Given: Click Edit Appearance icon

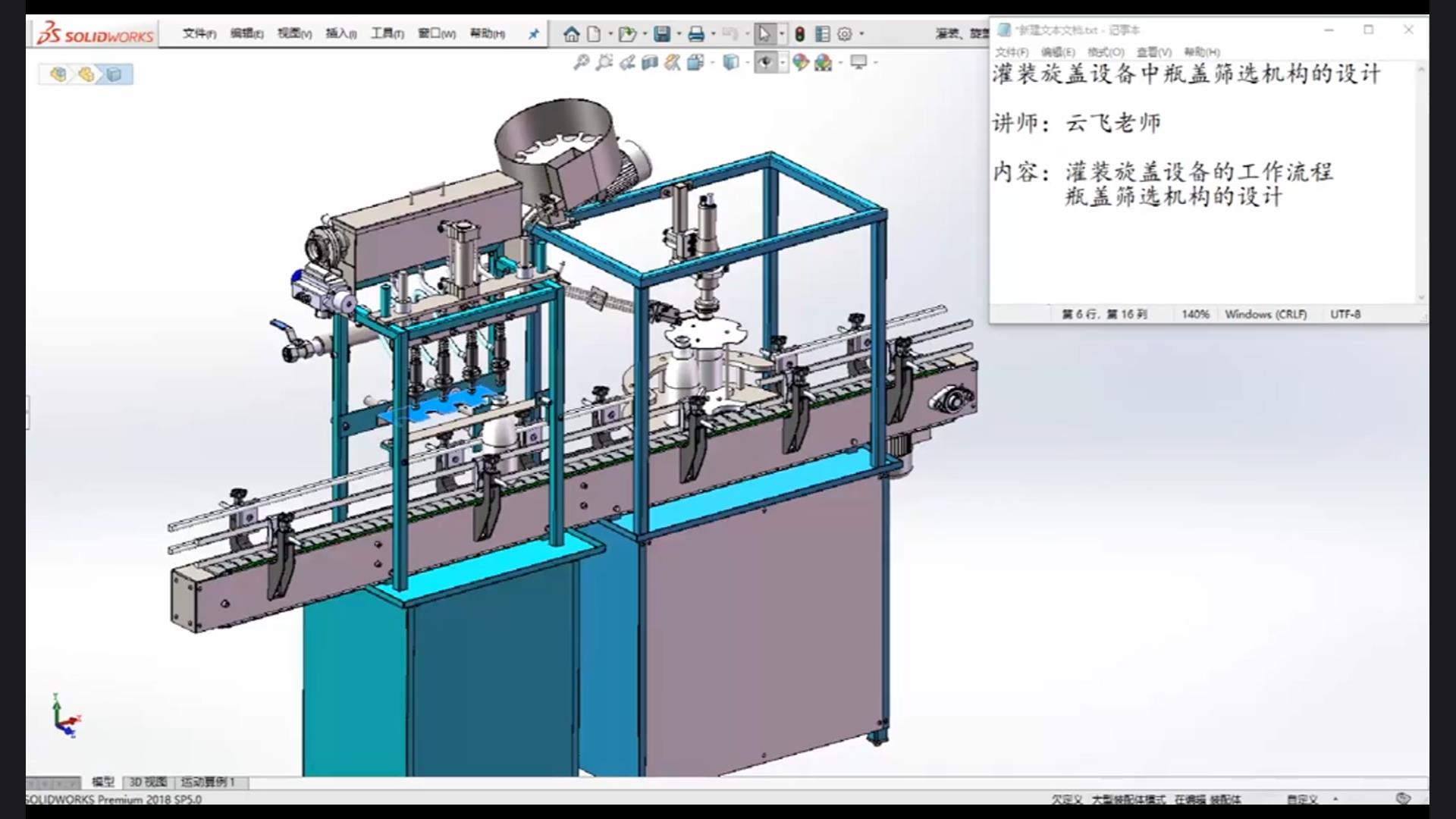Looking at the screenshot, I should pos(801,62).
